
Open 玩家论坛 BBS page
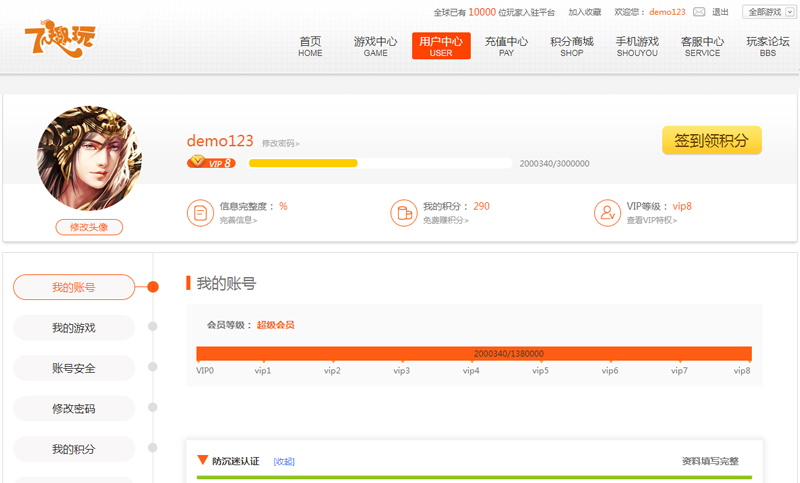click(x=768, y=46)
